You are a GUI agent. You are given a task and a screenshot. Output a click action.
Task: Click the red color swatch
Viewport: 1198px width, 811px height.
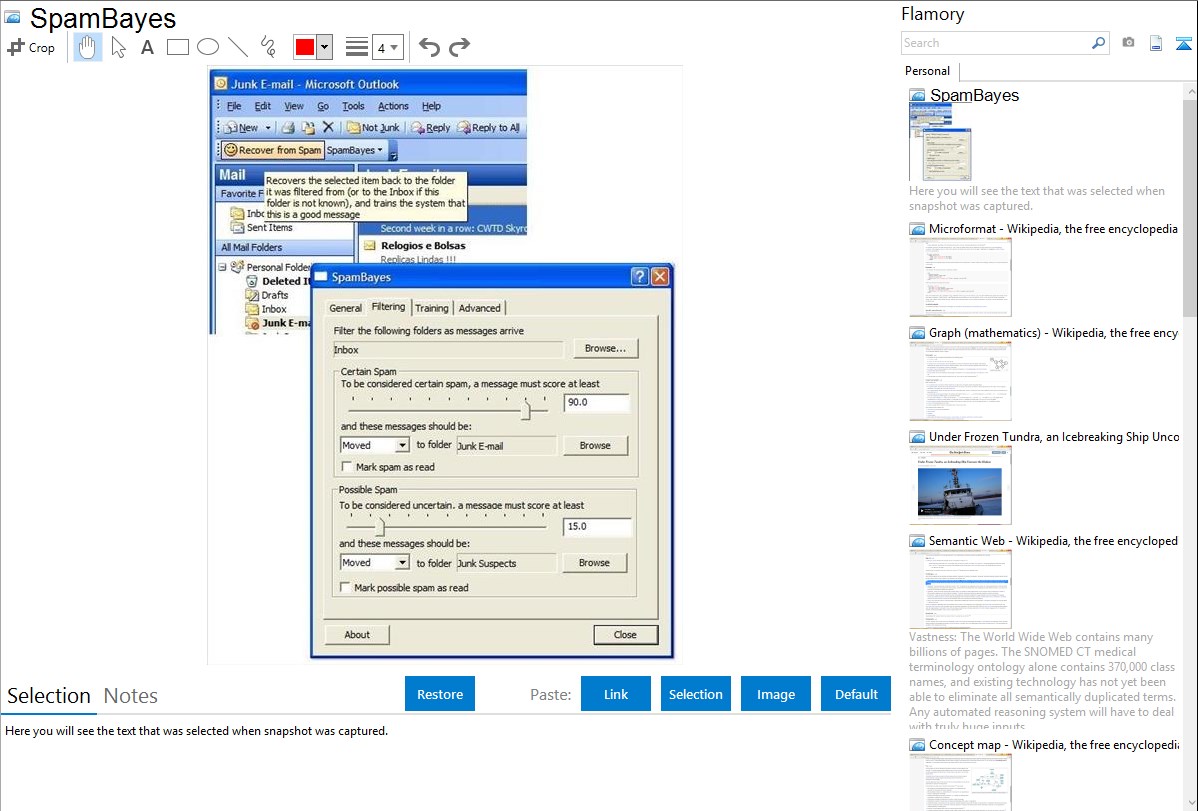coord(305,47)
